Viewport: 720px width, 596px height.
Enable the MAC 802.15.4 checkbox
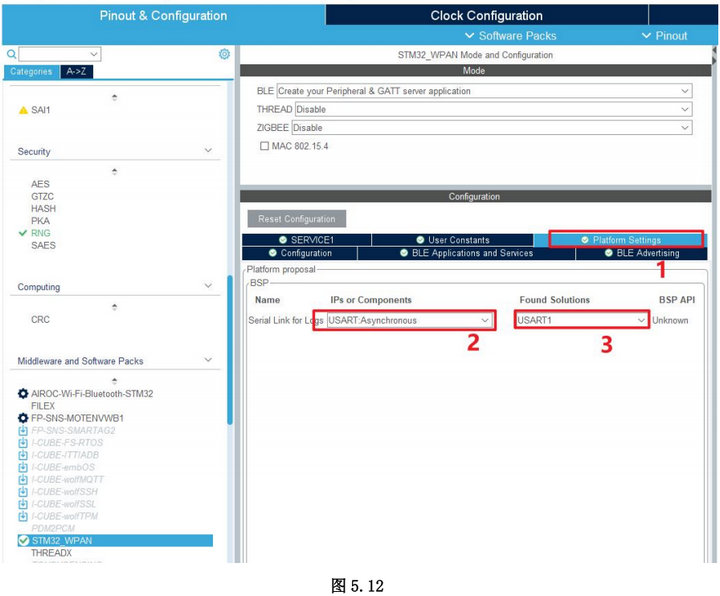click(264, 146)
